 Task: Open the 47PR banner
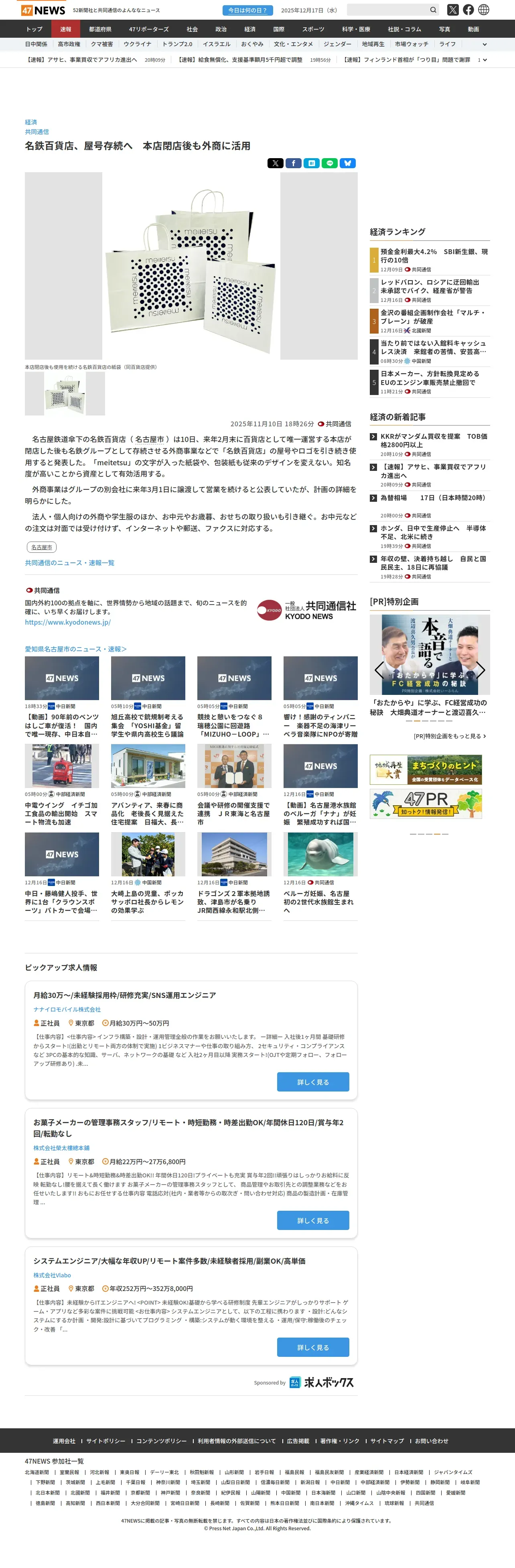[426, 804]
